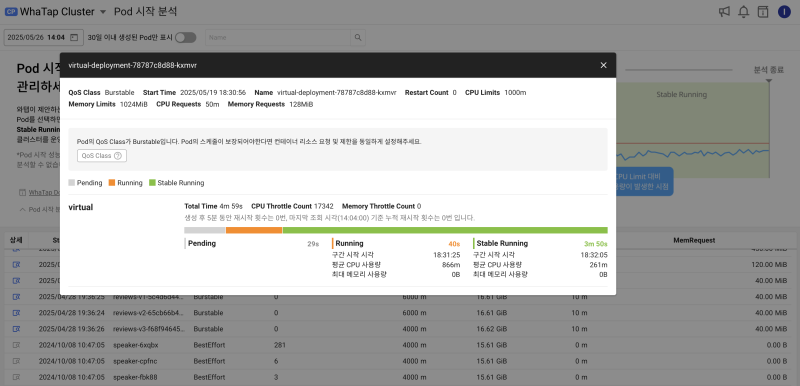800x386 pixels.
Task: Open the 2025/05/26 14:04 date picker
Action: pyautogui.click(x=43, y=37)
